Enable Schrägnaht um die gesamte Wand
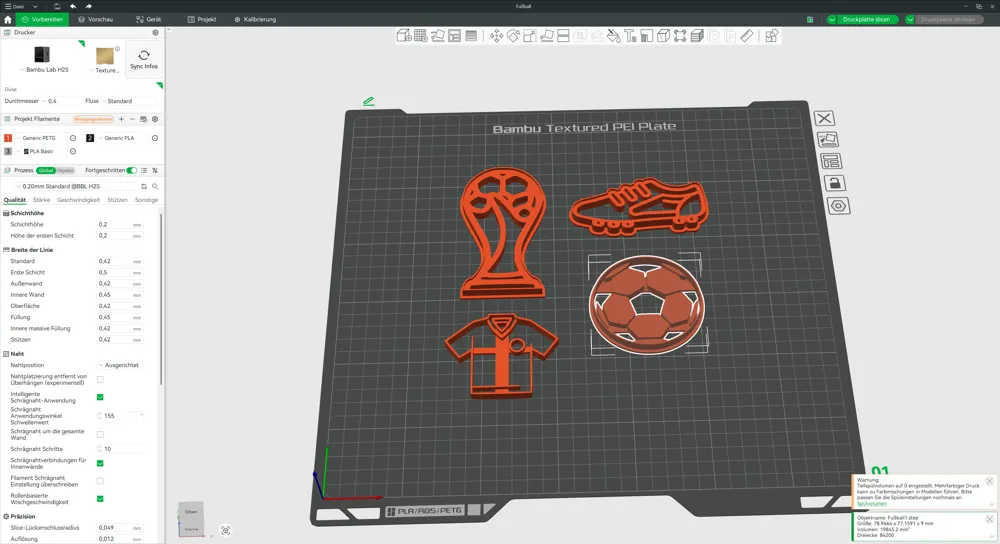The width and height of the screenshot is (1000, 544). coord(100,434)
